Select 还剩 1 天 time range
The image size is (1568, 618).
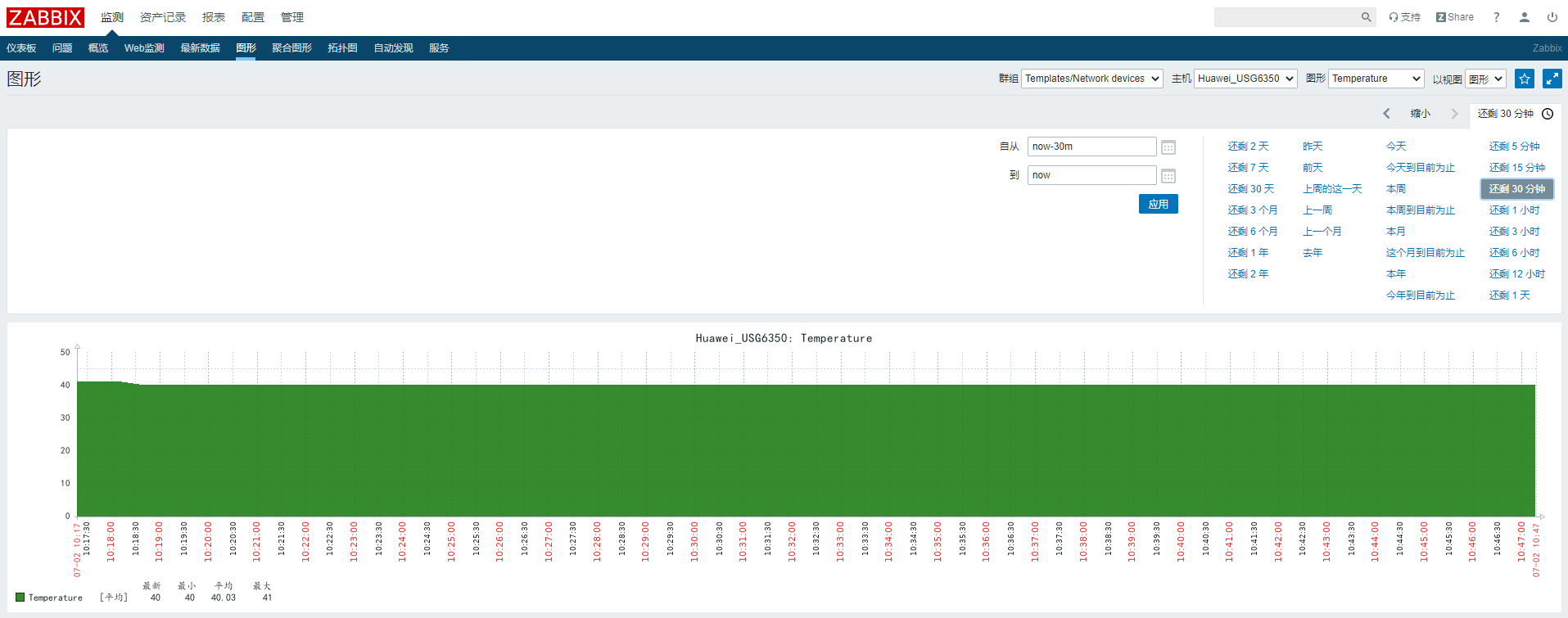(x=1510, y=295)
